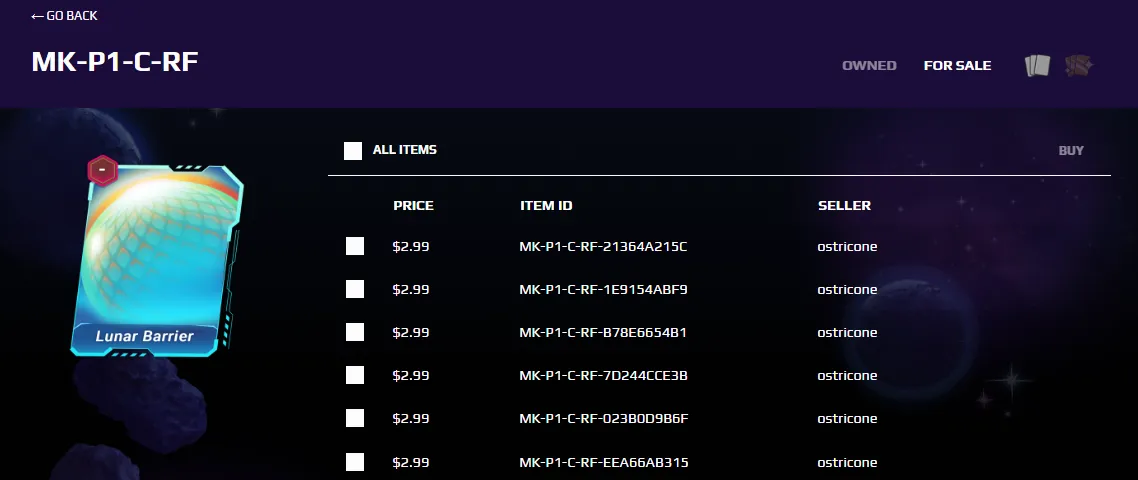The height and width of the screenshot is (480, 1138).
Task: Click the packs view icon
Action: point(1078,65)
